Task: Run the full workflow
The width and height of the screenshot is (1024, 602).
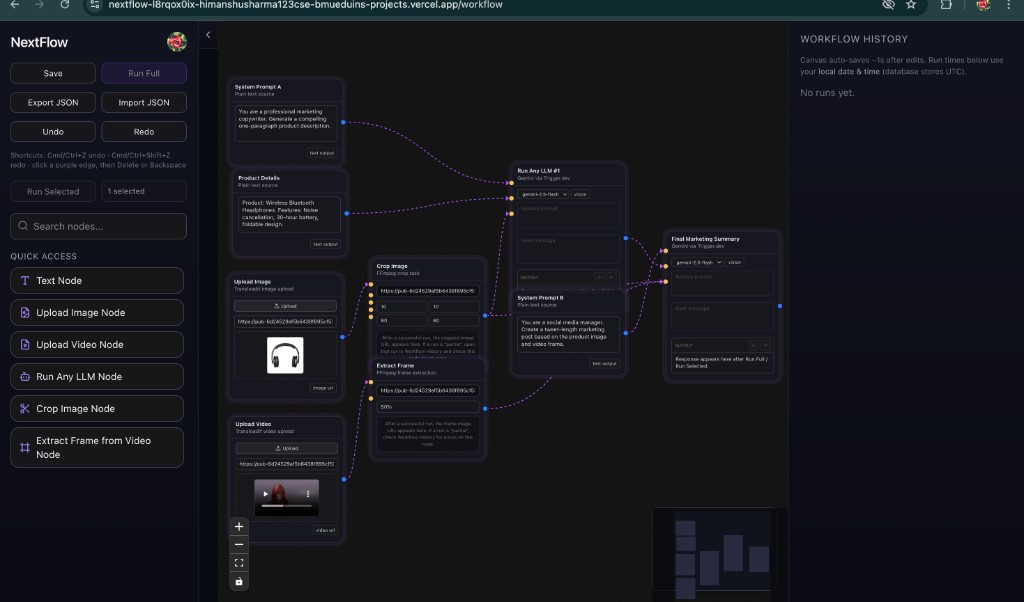Action: click(144, 73)
